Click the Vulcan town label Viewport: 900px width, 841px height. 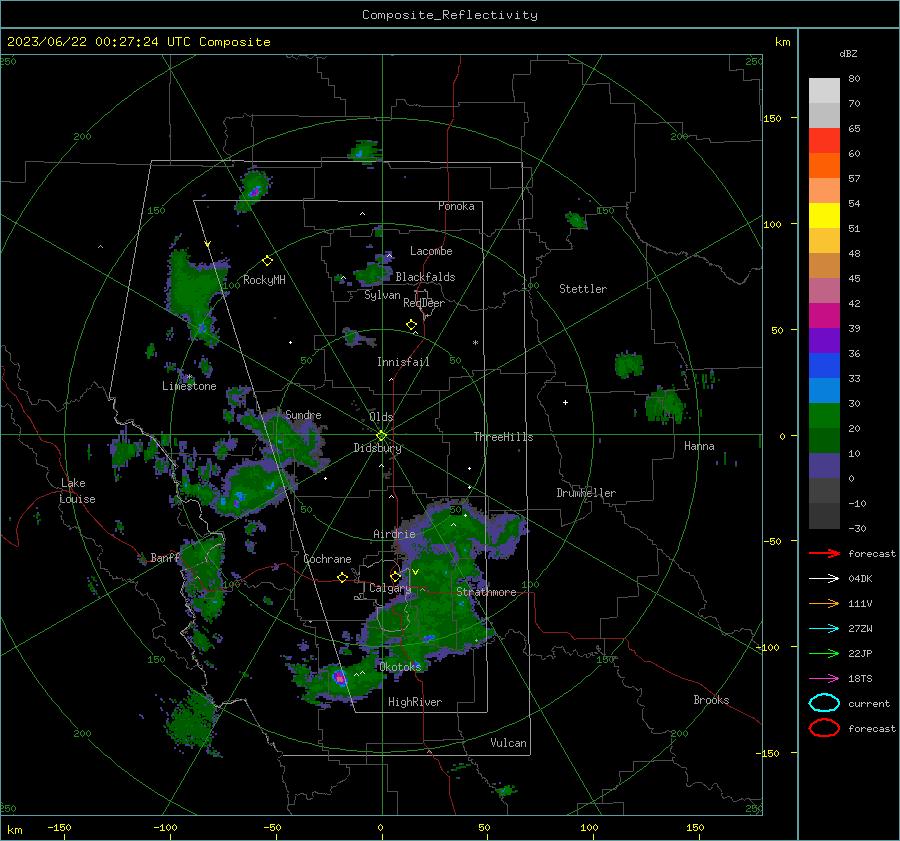click(x=509, y=743)
